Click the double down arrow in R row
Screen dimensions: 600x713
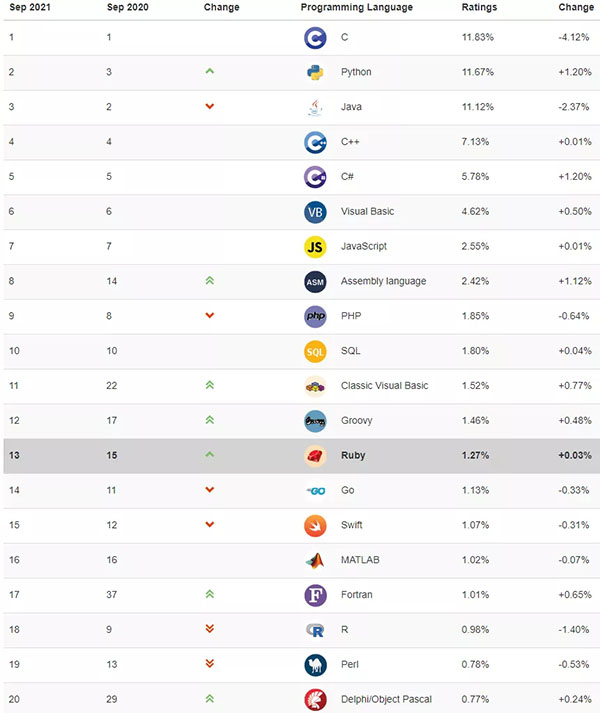coord(209,629)
